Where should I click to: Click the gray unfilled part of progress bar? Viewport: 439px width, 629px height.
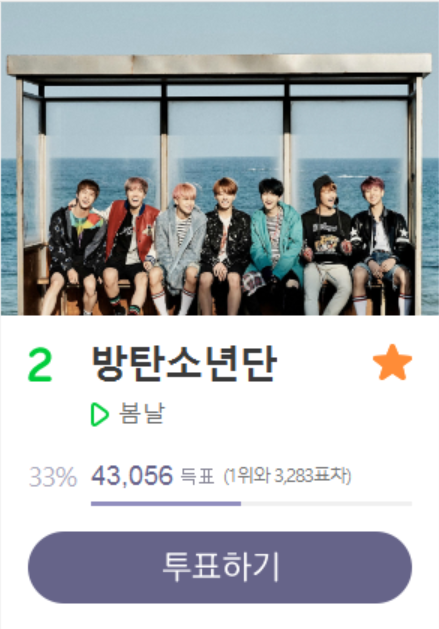pyautogui.click(x=326, y=503)
